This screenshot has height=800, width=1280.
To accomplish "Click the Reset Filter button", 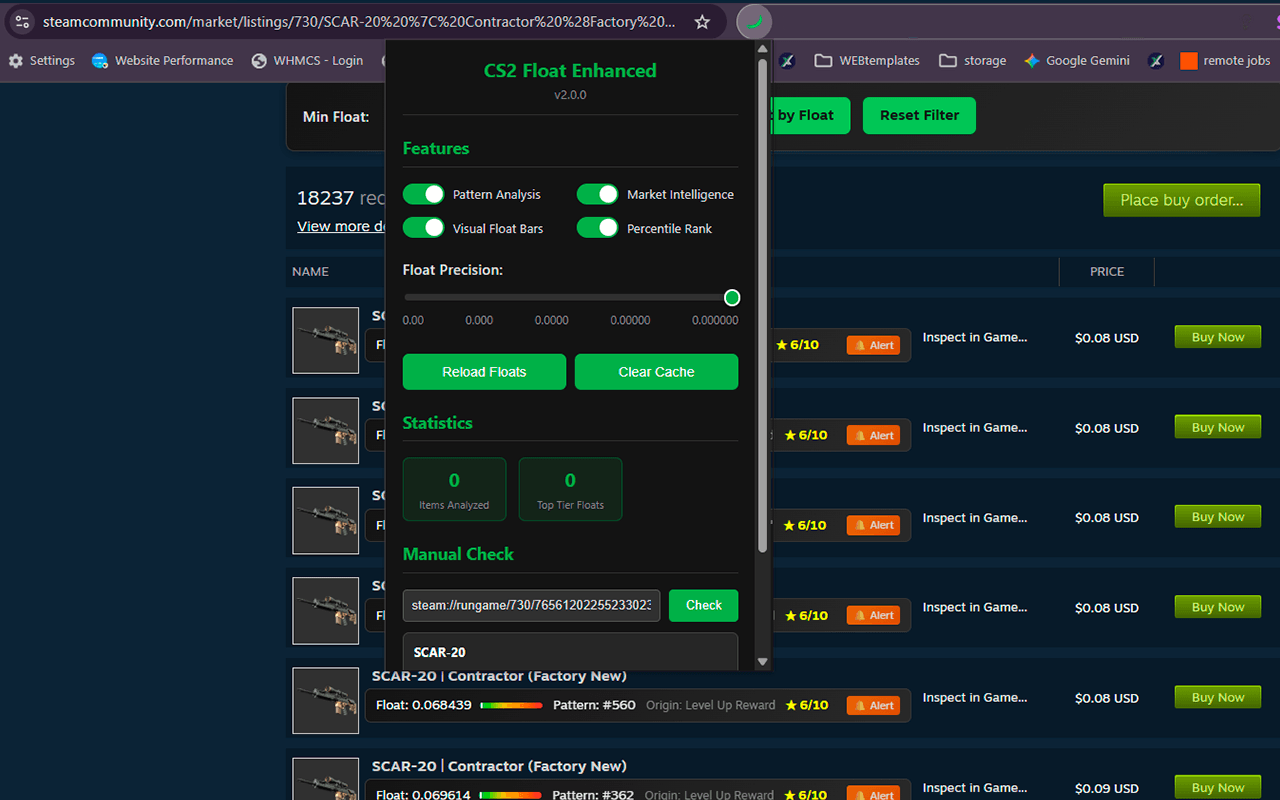I will coord(919,116).
